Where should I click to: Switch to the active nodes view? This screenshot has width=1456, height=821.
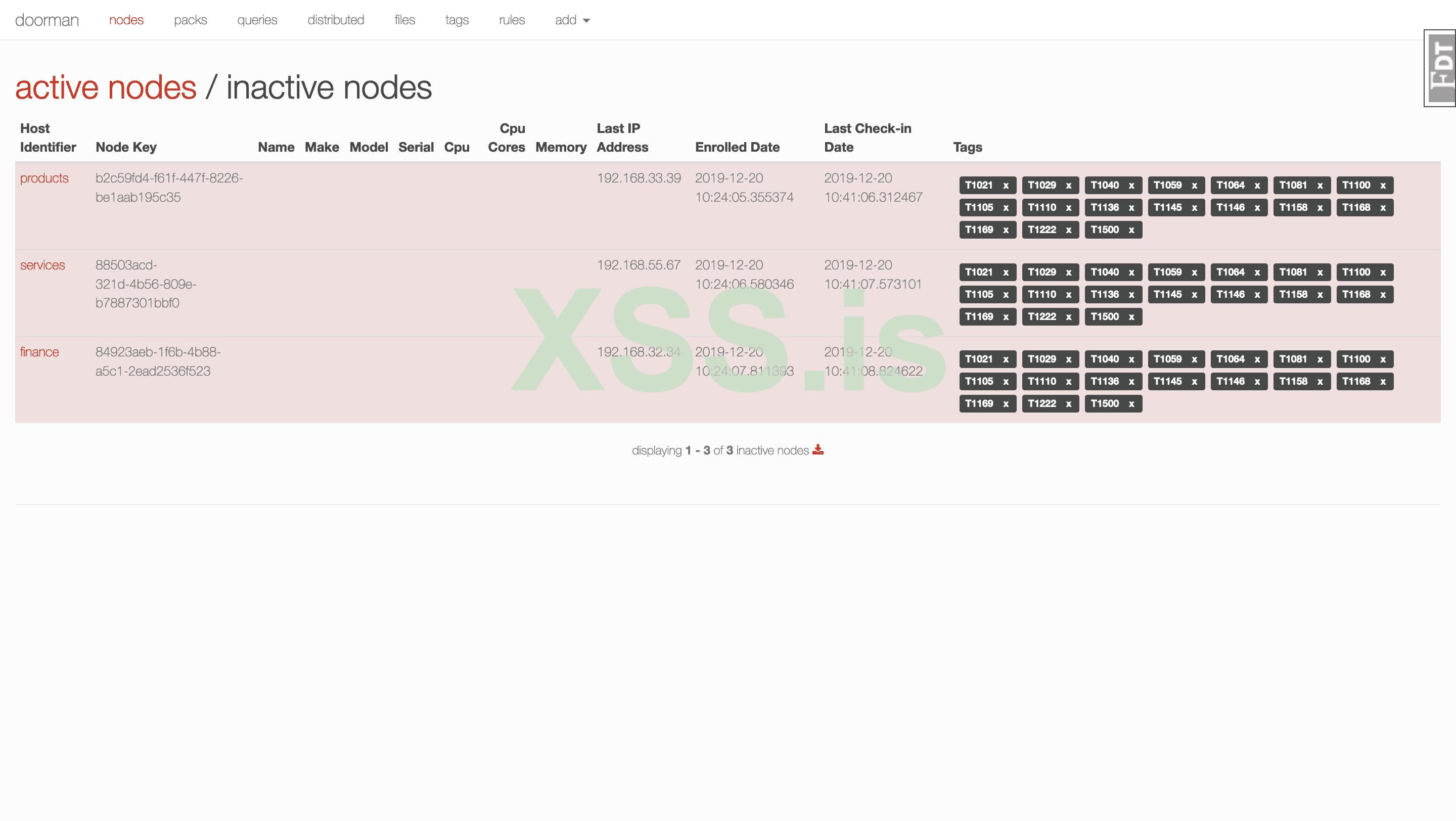point(106,87)
